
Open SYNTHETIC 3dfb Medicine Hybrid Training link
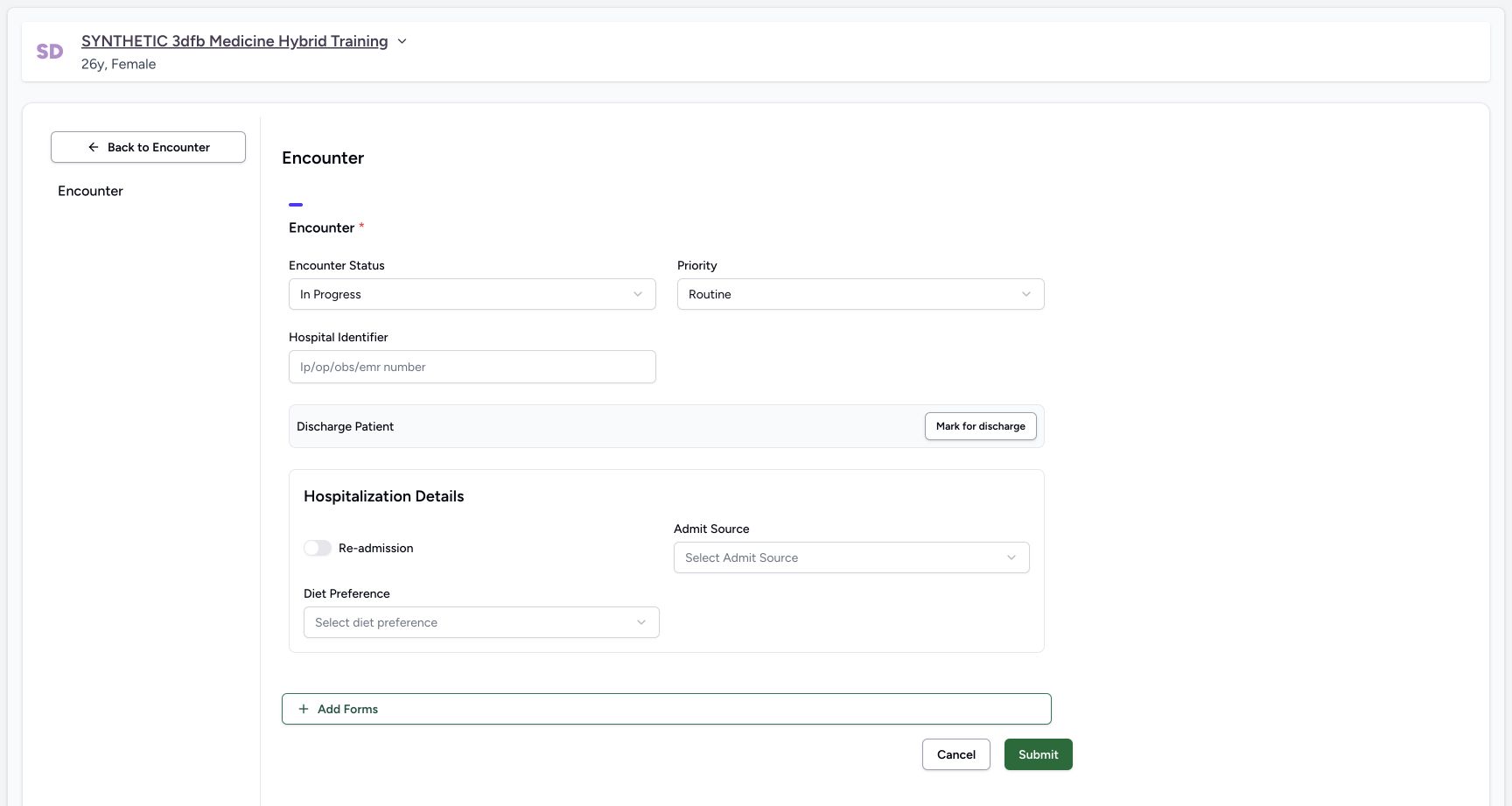coord(234,41)
